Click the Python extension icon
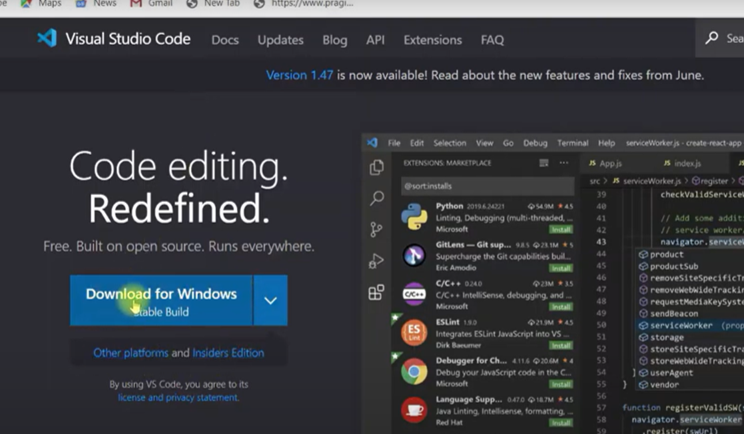The height and width of the screenshot is (434, 744). [x=414, y=217]
